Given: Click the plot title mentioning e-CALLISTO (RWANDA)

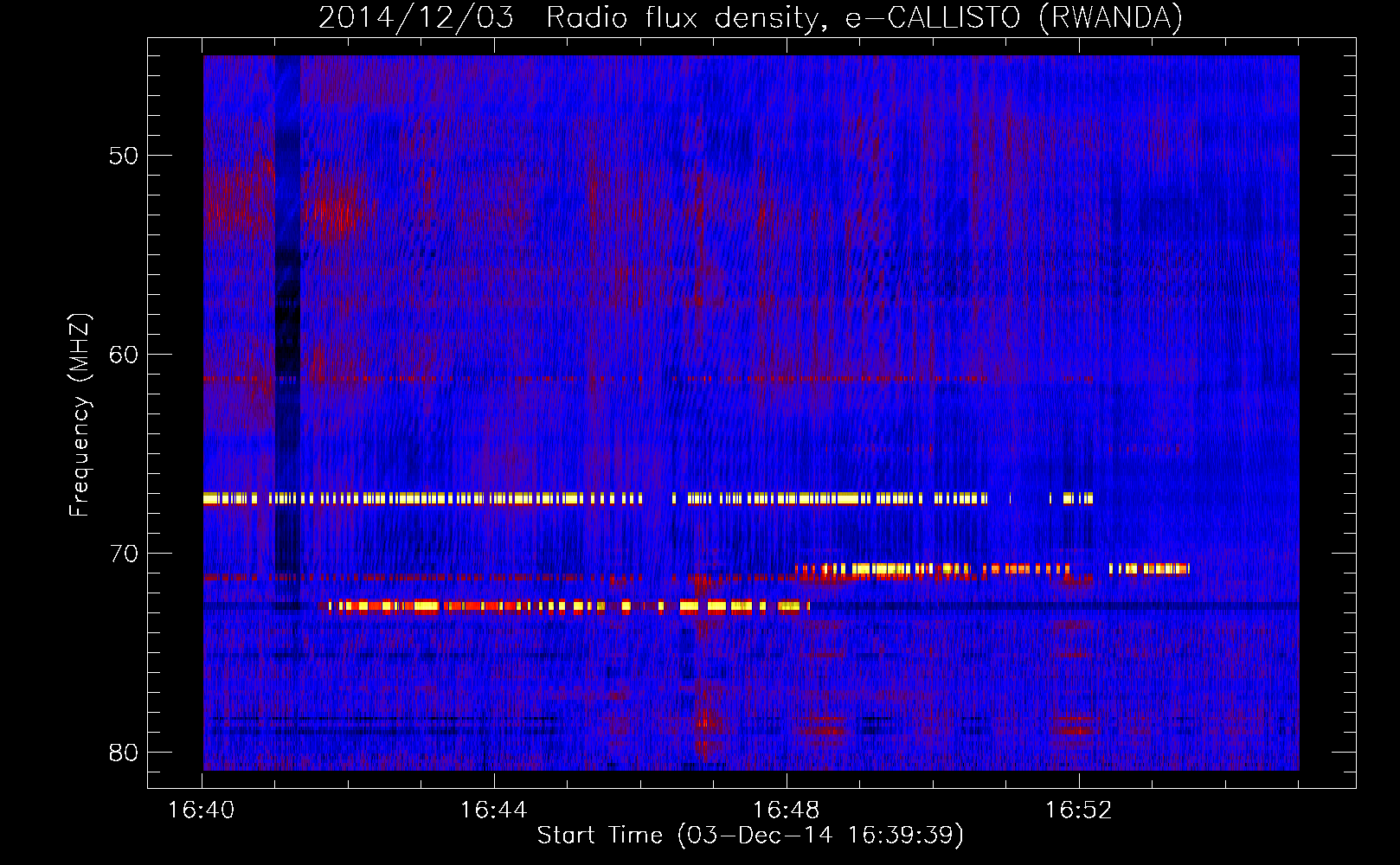Looking at the screenshot, I should tap(750, 17).
